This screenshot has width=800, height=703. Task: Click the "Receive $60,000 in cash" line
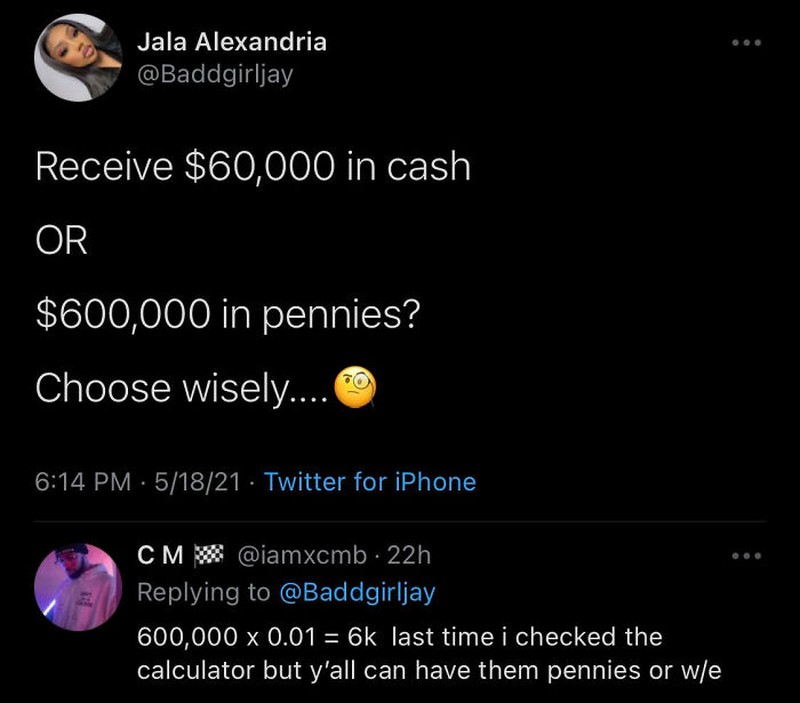pyautogui.click(x=252, y=166)
